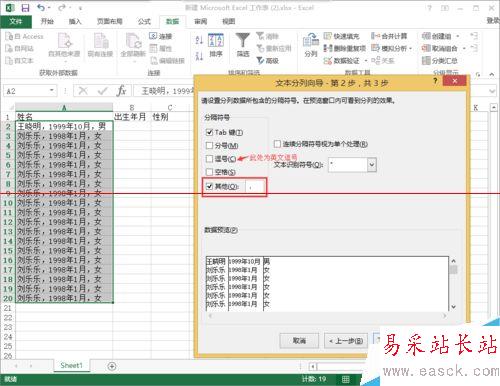Open the Undo history dropdown arrow
500x386 pixels.
coord(49,8)
